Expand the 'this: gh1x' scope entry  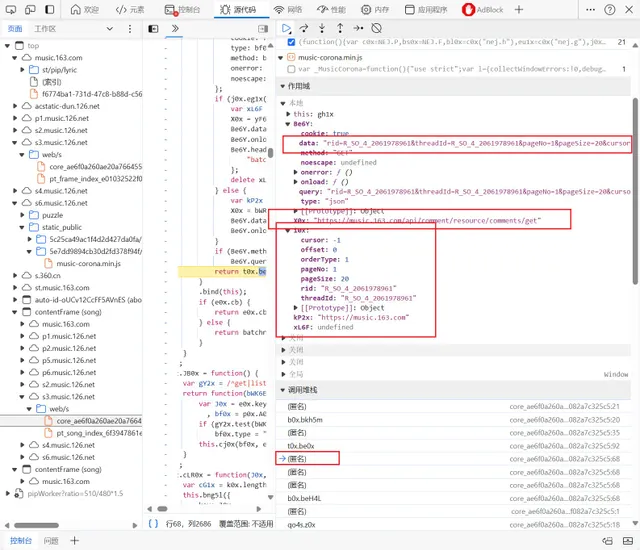[x=288, y=114]
